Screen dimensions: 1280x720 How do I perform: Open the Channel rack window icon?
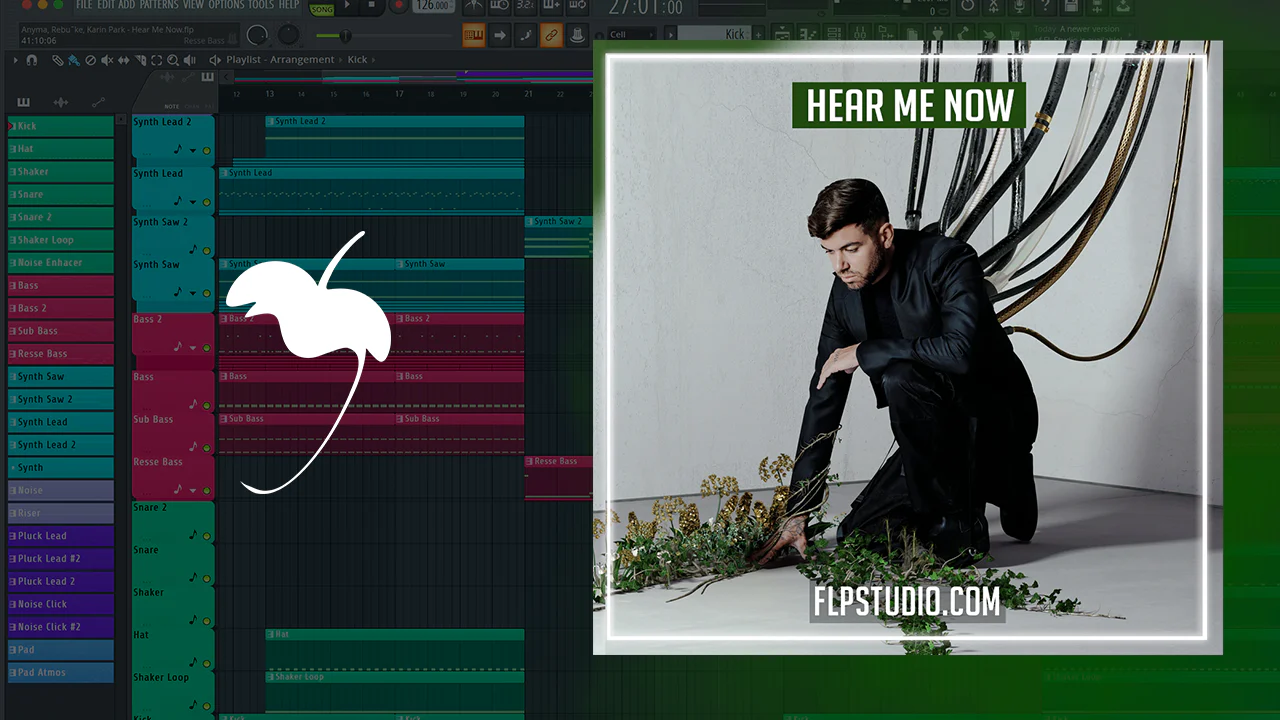833,34
